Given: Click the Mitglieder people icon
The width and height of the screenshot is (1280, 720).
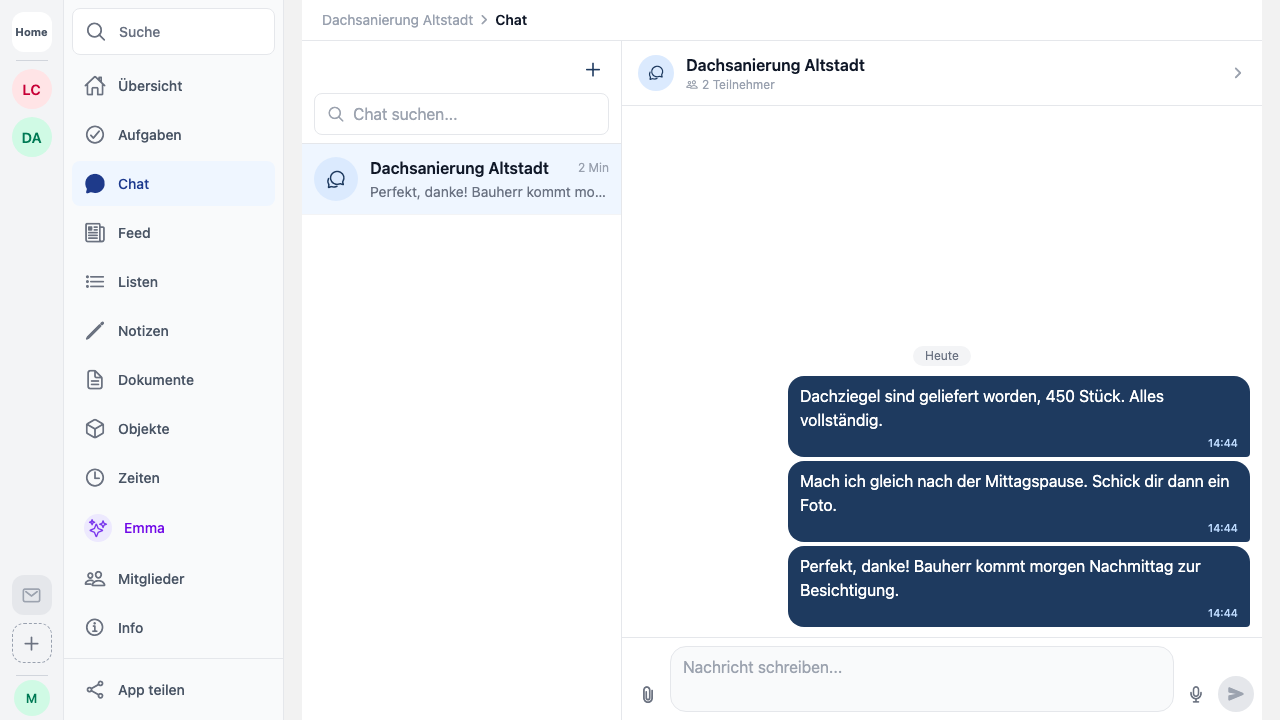Looking at the screenshot, I should pos(95,579).
